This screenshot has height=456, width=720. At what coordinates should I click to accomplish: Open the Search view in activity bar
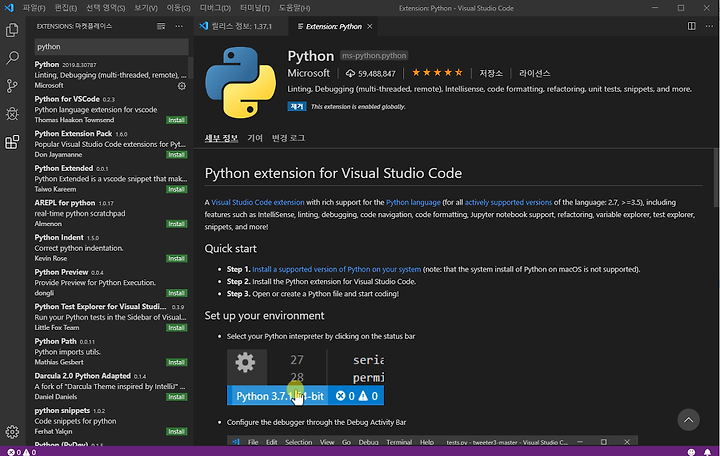(12, 58)
